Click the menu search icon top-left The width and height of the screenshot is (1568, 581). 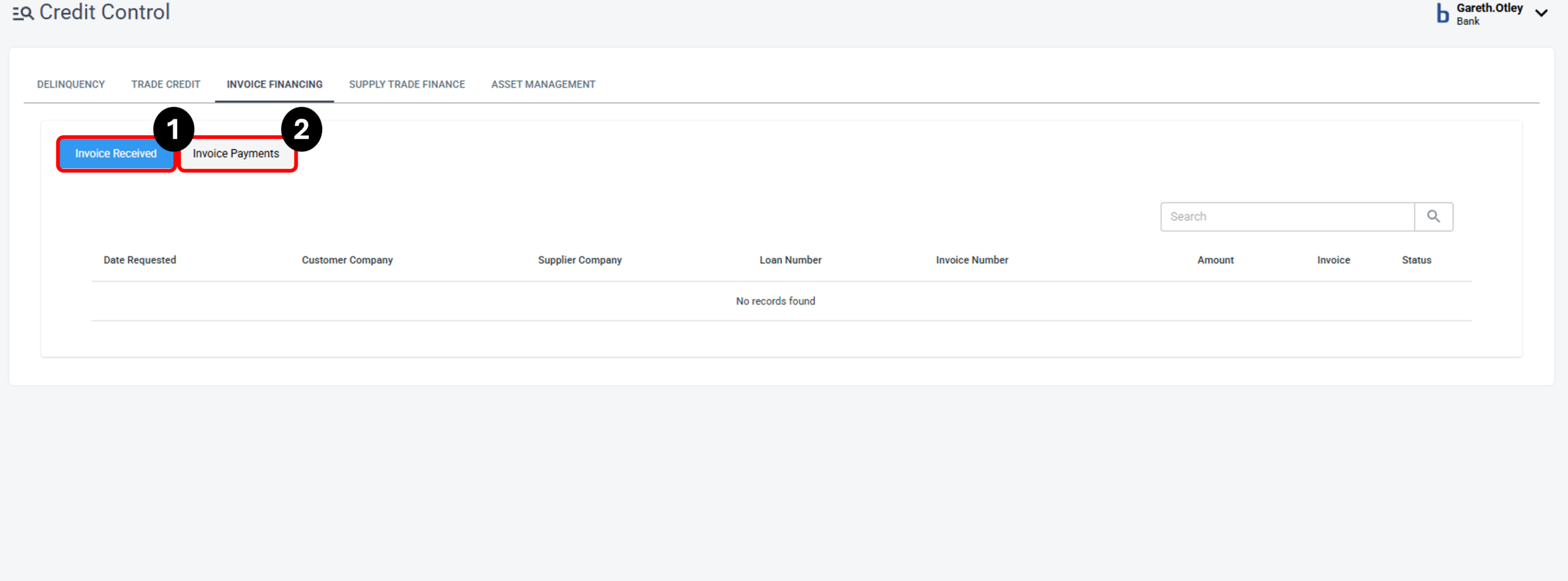click(x=22, y=13)
